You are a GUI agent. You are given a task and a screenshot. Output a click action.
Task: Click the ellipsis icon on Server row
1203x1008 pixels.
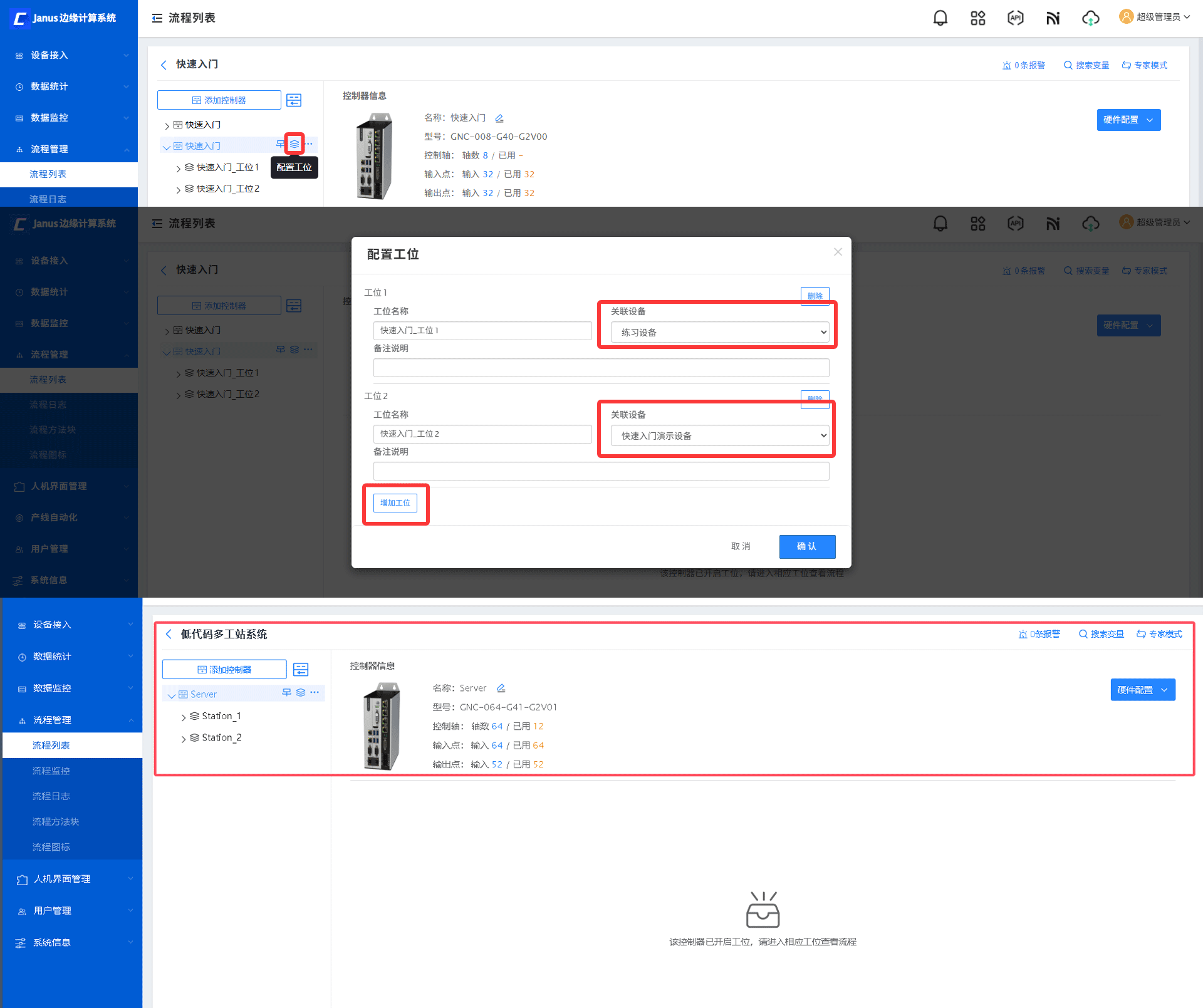click(315, 693)
